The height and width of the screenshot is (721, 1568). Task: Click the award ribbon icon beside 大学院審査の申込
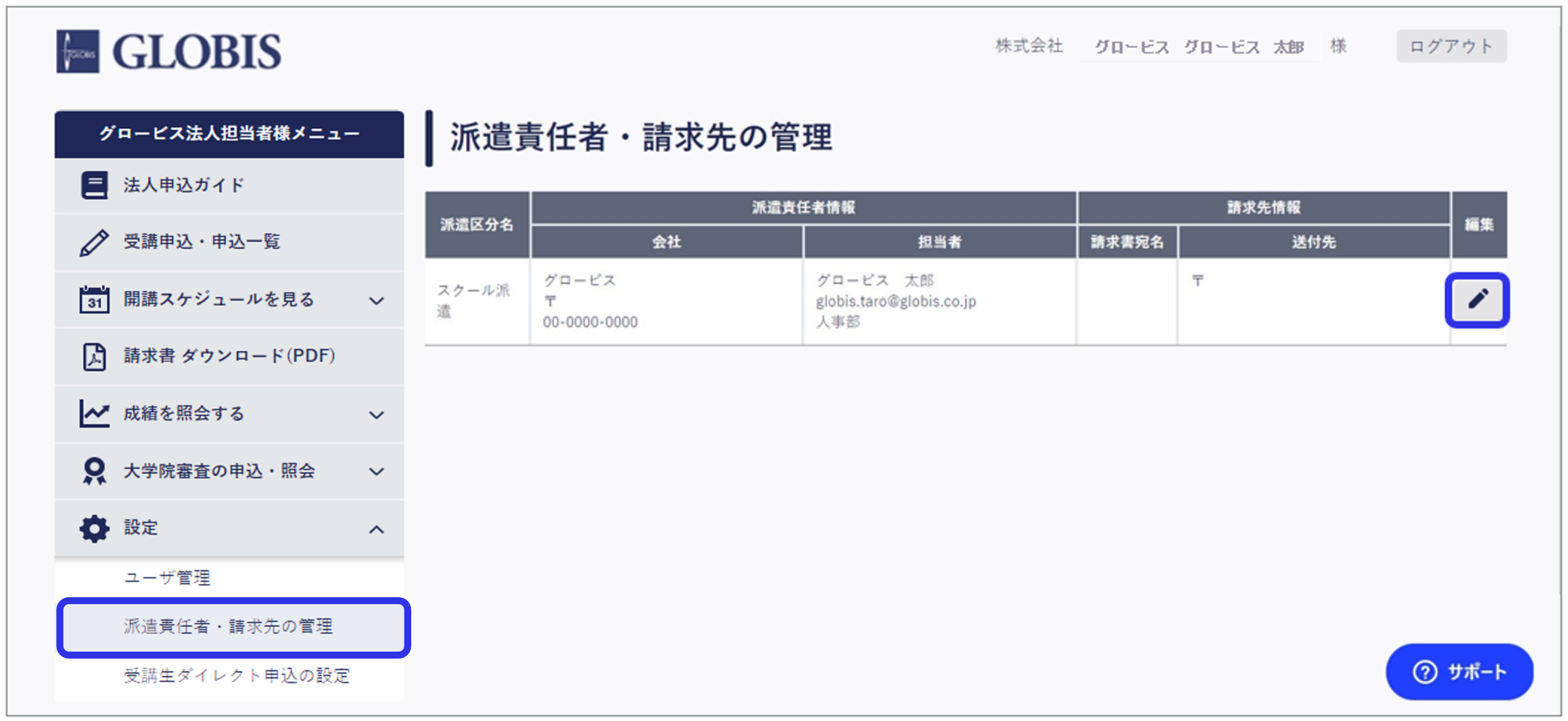94,471
